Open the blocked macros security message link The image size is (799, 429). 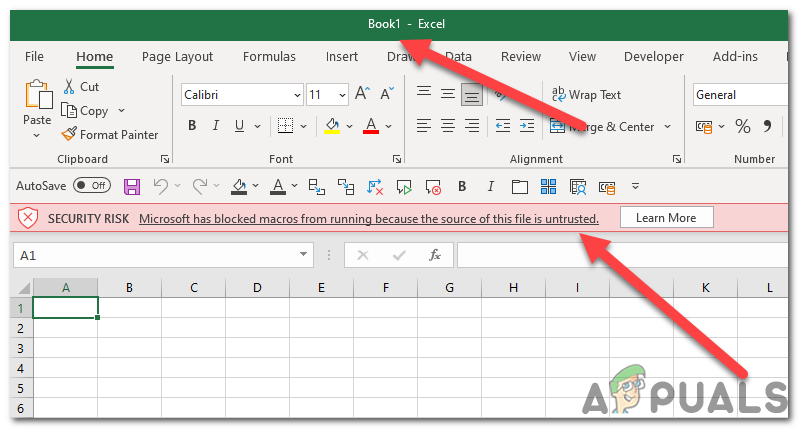[369, 219]
